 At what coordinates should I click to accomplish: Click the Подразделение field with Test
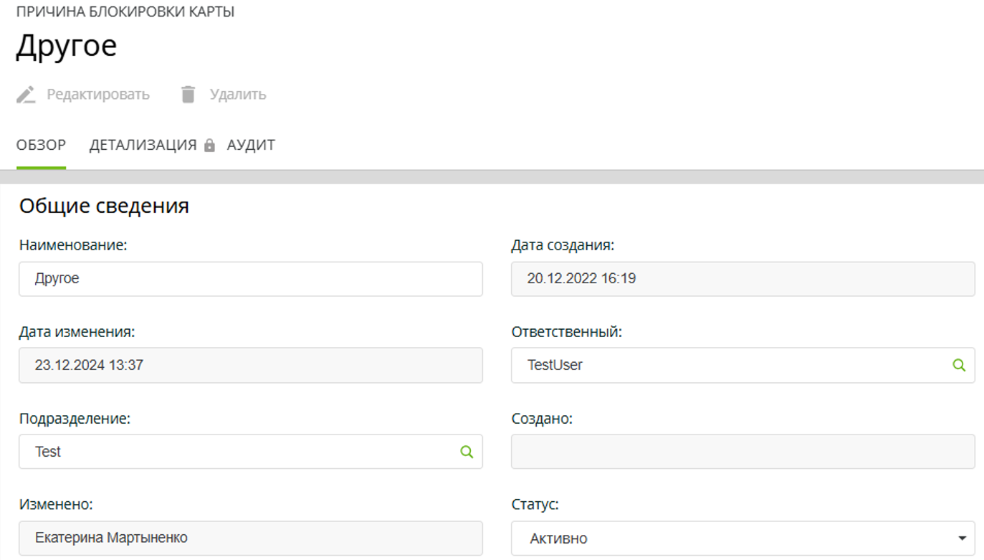click(240, 452)
